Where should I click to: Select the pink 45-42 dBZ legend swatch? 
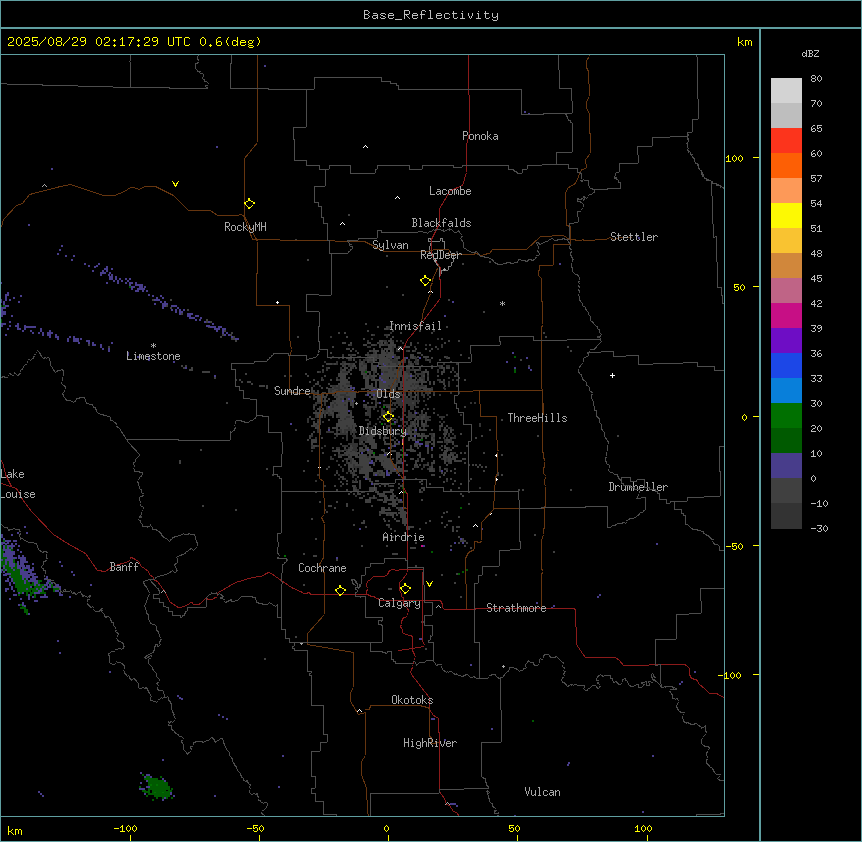(x=786, y=291)
